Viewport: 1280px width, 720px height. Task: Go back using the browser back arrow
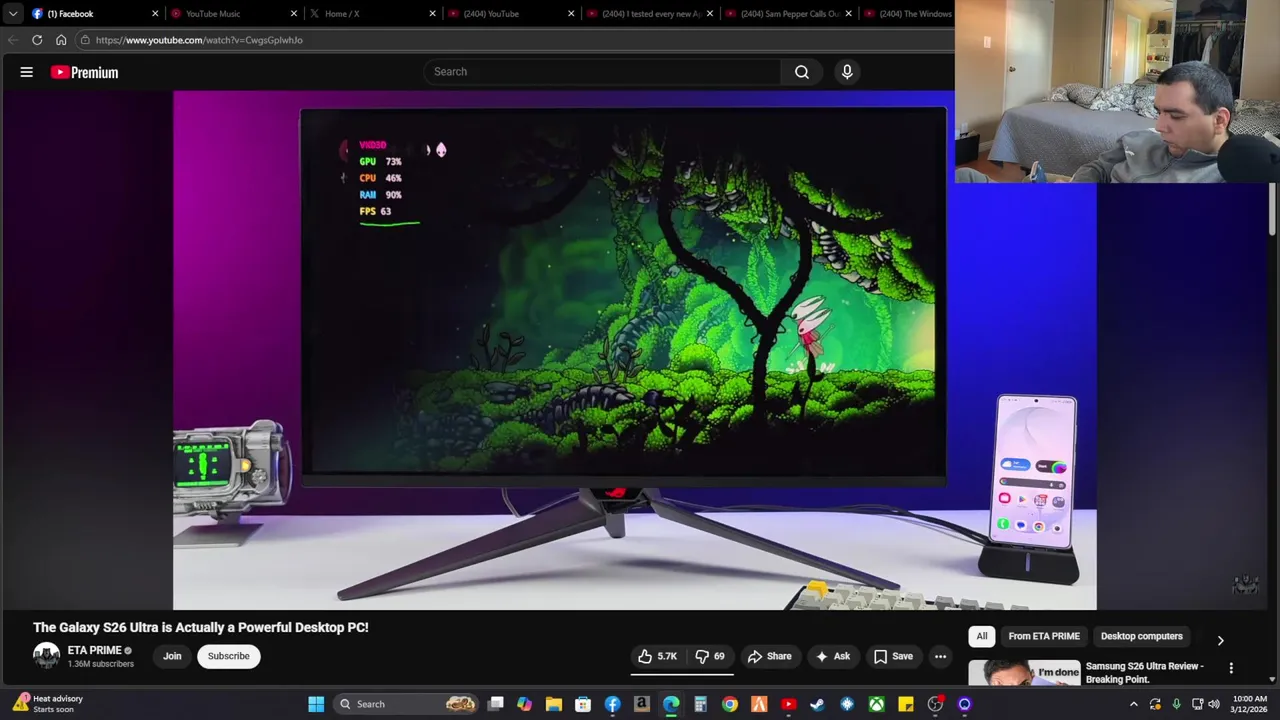coord(13,40)
